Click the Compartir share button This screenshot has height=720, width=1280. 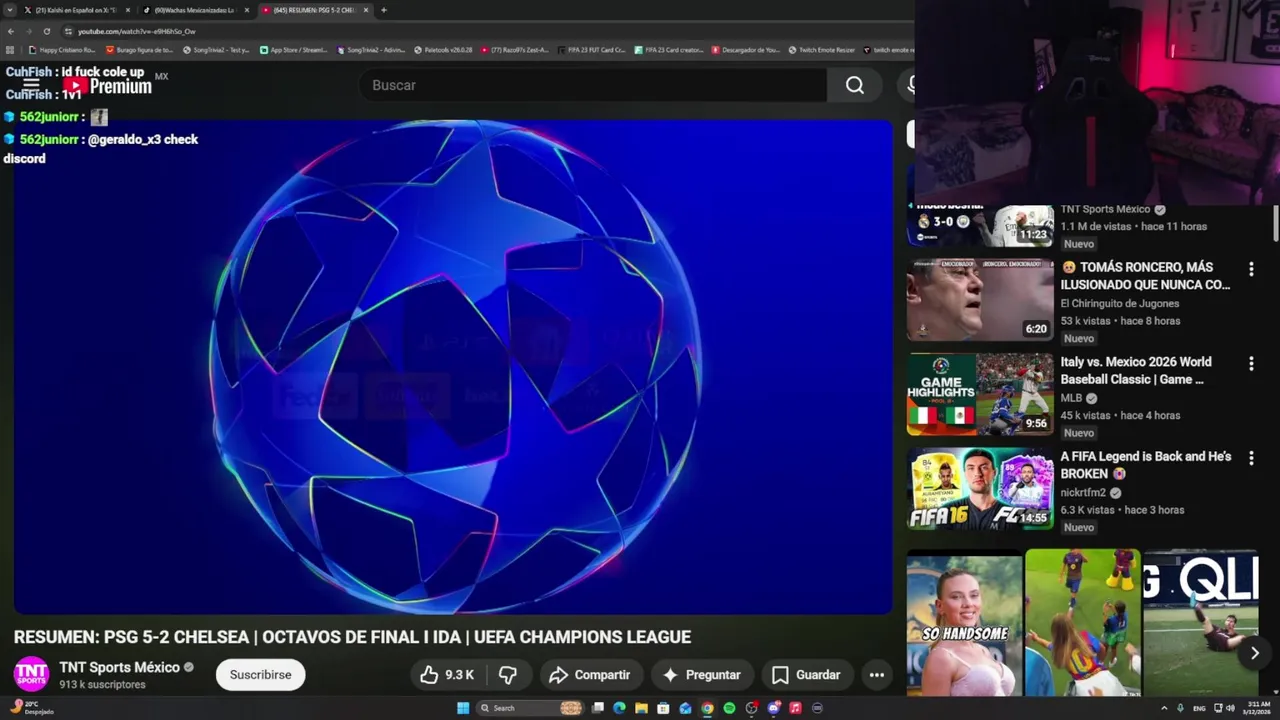(x=590, y=675)
